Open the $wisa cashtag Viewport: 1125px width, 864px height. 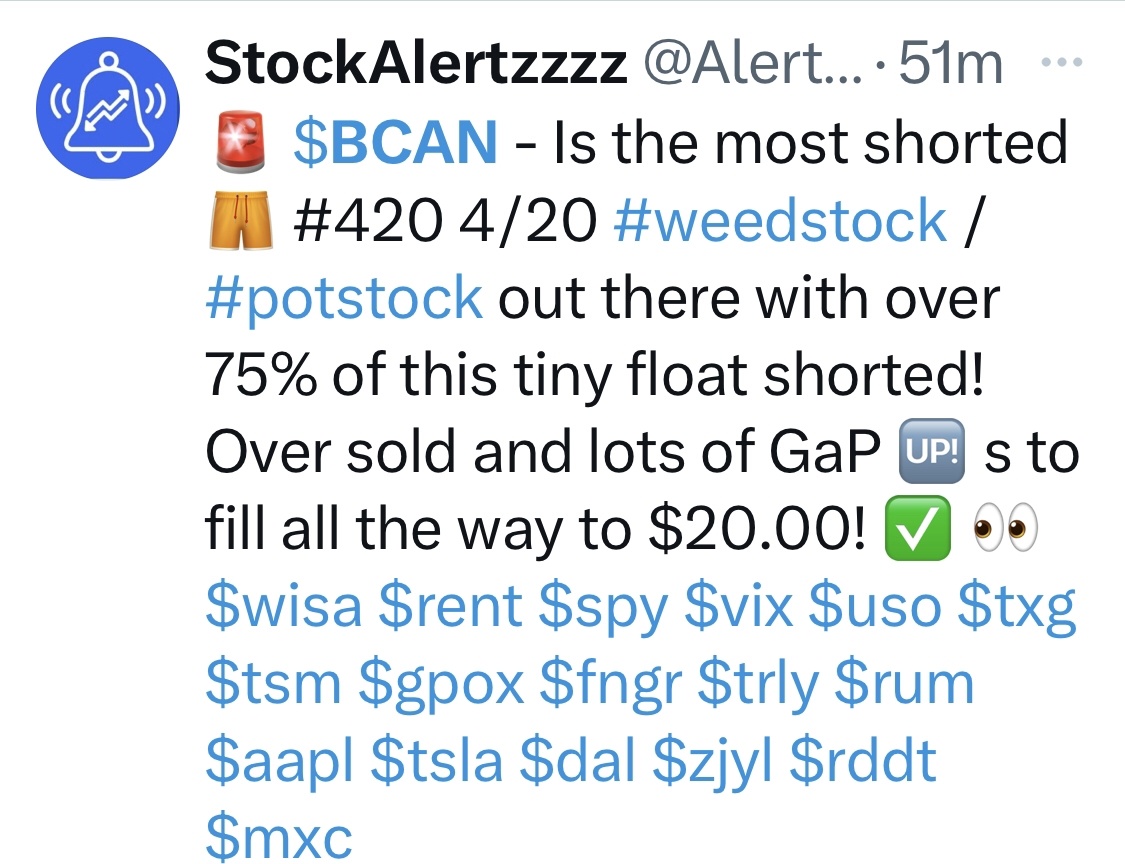283,606
